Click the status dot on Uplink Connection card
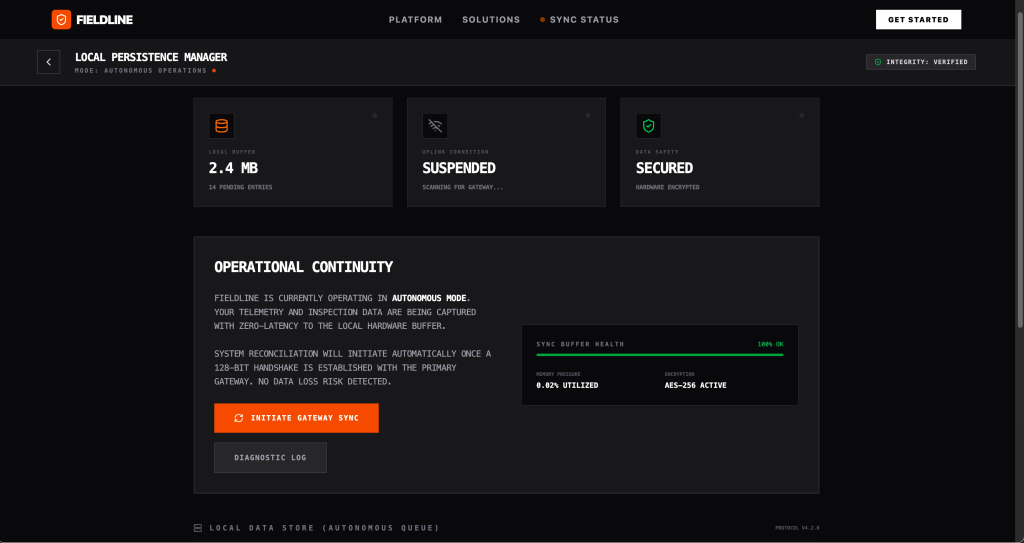Screen dimensions: 1024x543 coord(588,116)
